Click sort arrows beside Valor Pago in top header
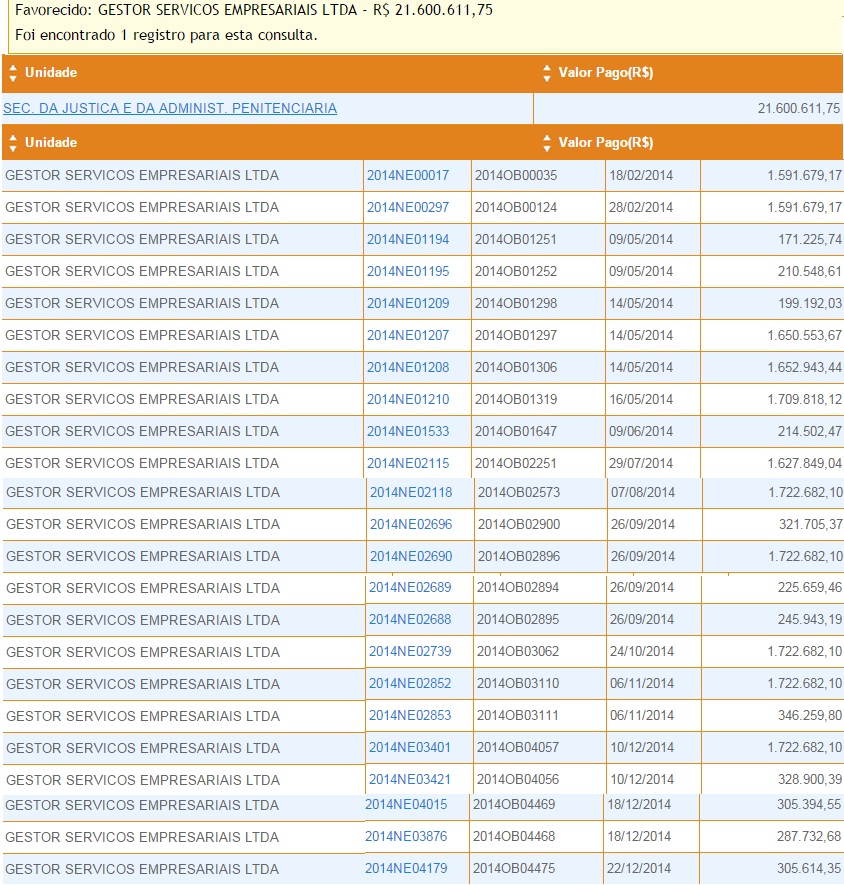Viewport: 844px width, 885px height. point(547,73)
